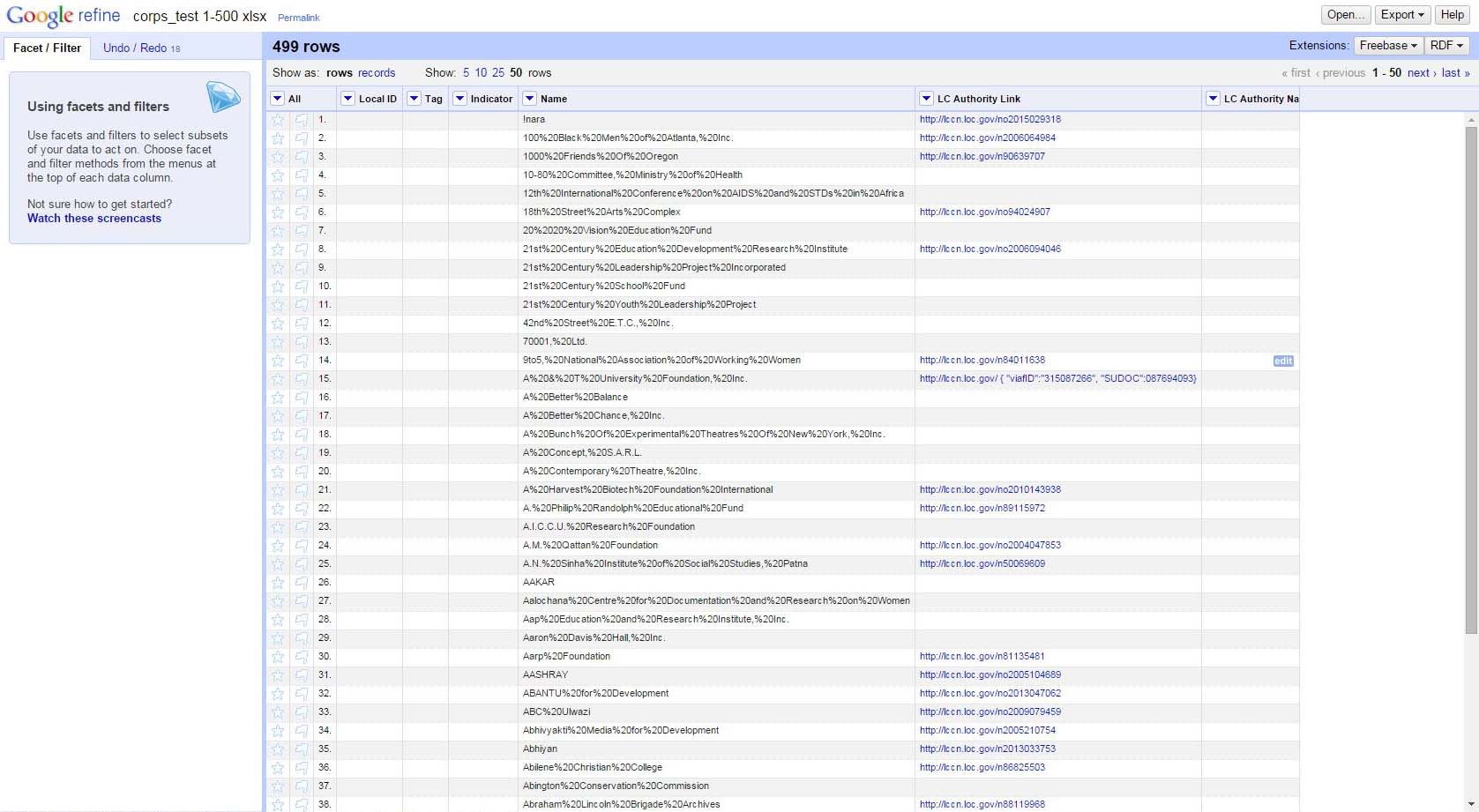The image size is (1479, 812).
Task: Click the Help button
Action: (1452, 15)
